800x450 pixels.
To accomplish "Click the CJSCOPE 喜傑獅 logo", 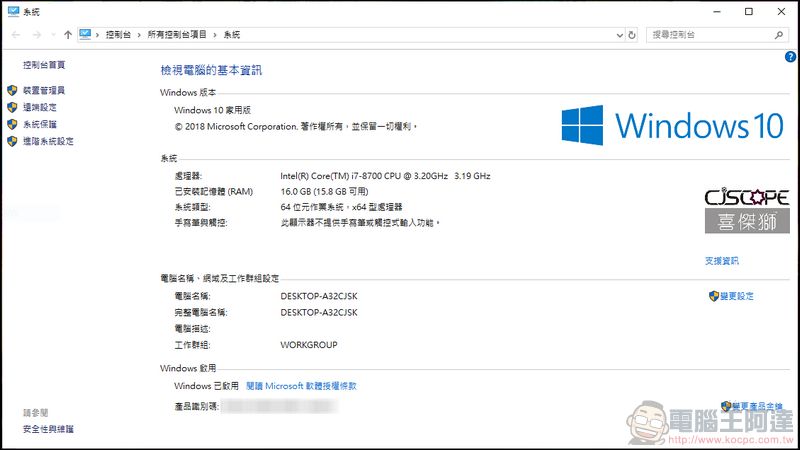I will 747,210.
